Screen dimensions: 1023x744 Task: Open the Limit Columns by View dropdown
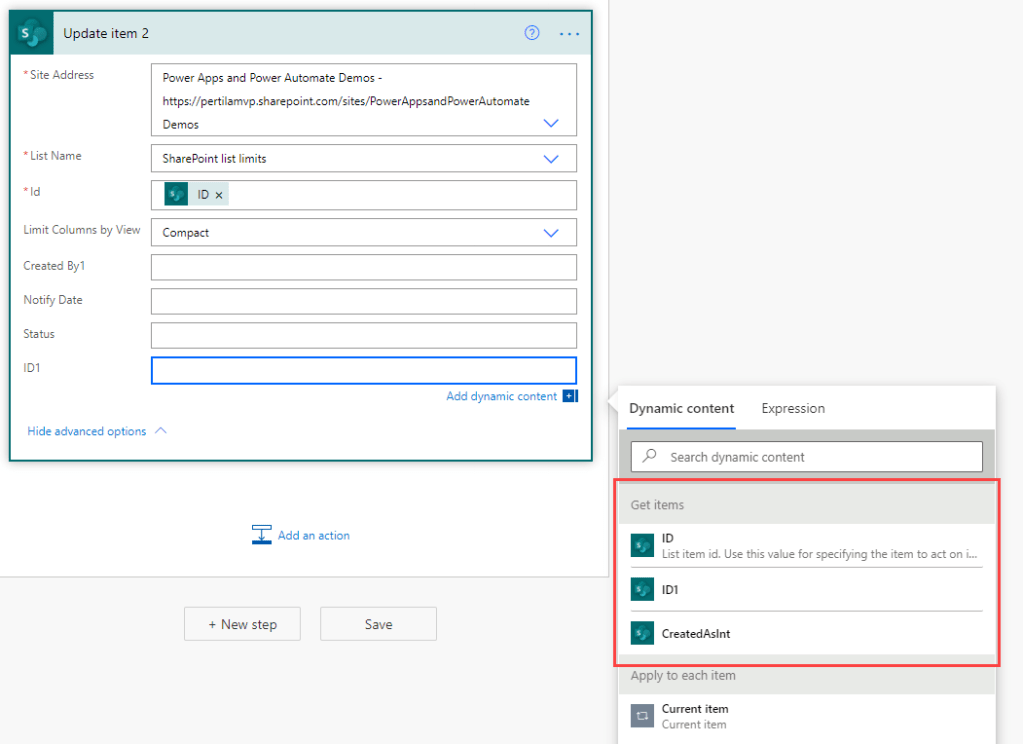pos(550,232)
